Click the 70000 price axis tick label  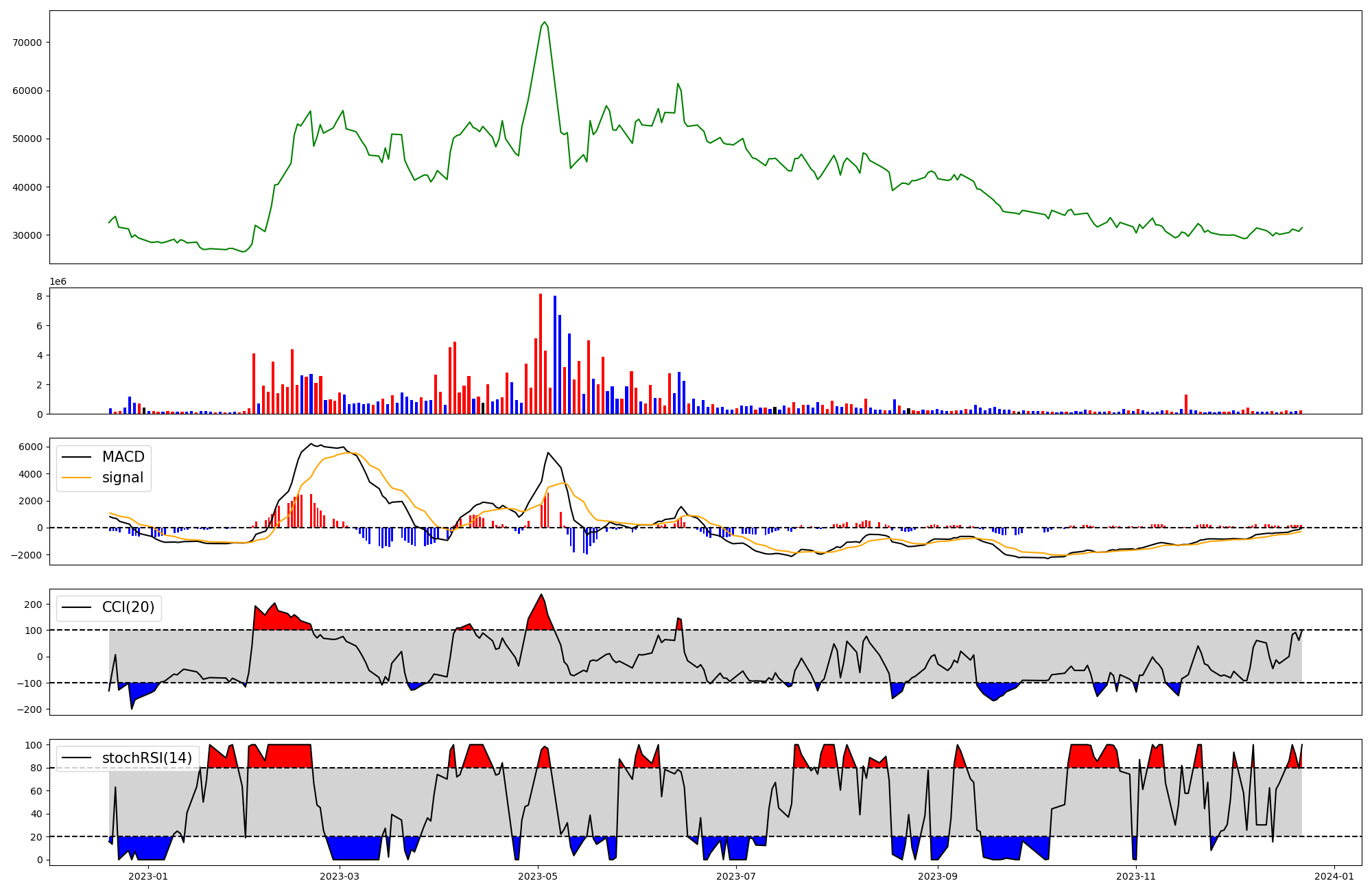27,43
